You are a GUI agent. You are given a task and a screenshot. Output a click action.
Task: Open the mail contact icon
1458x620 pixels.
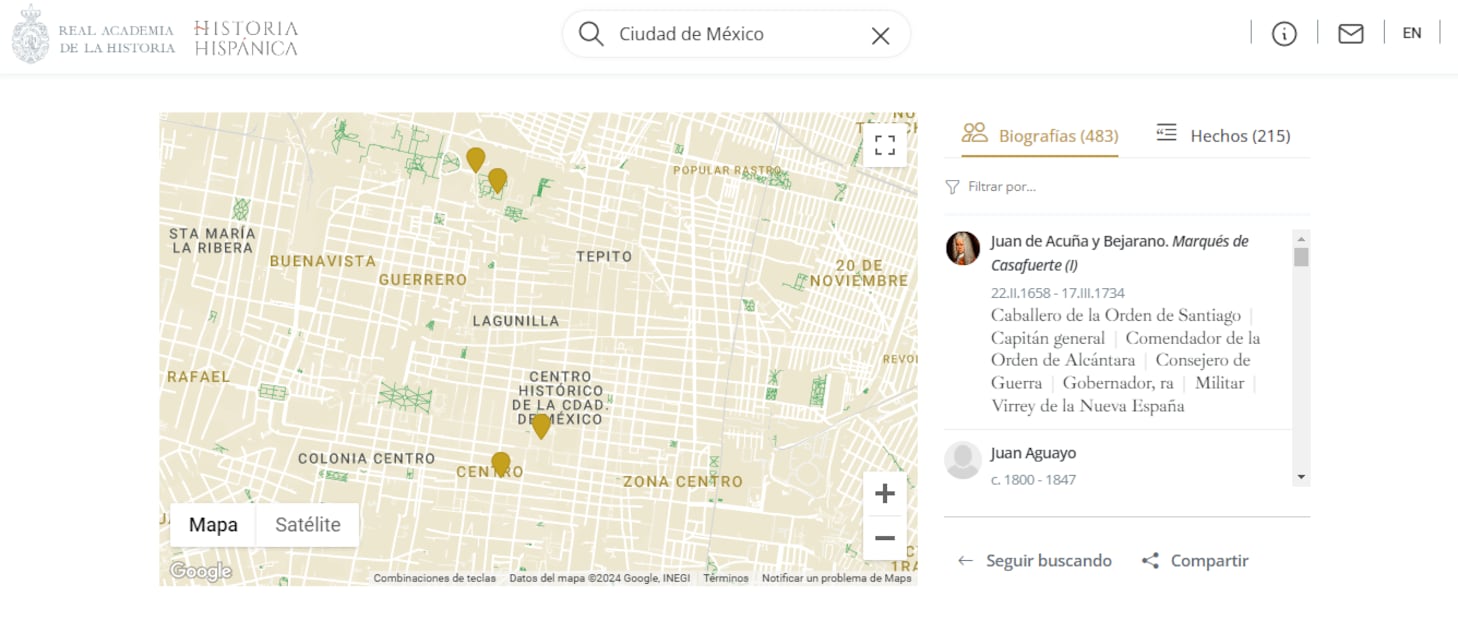point(1351,34)
